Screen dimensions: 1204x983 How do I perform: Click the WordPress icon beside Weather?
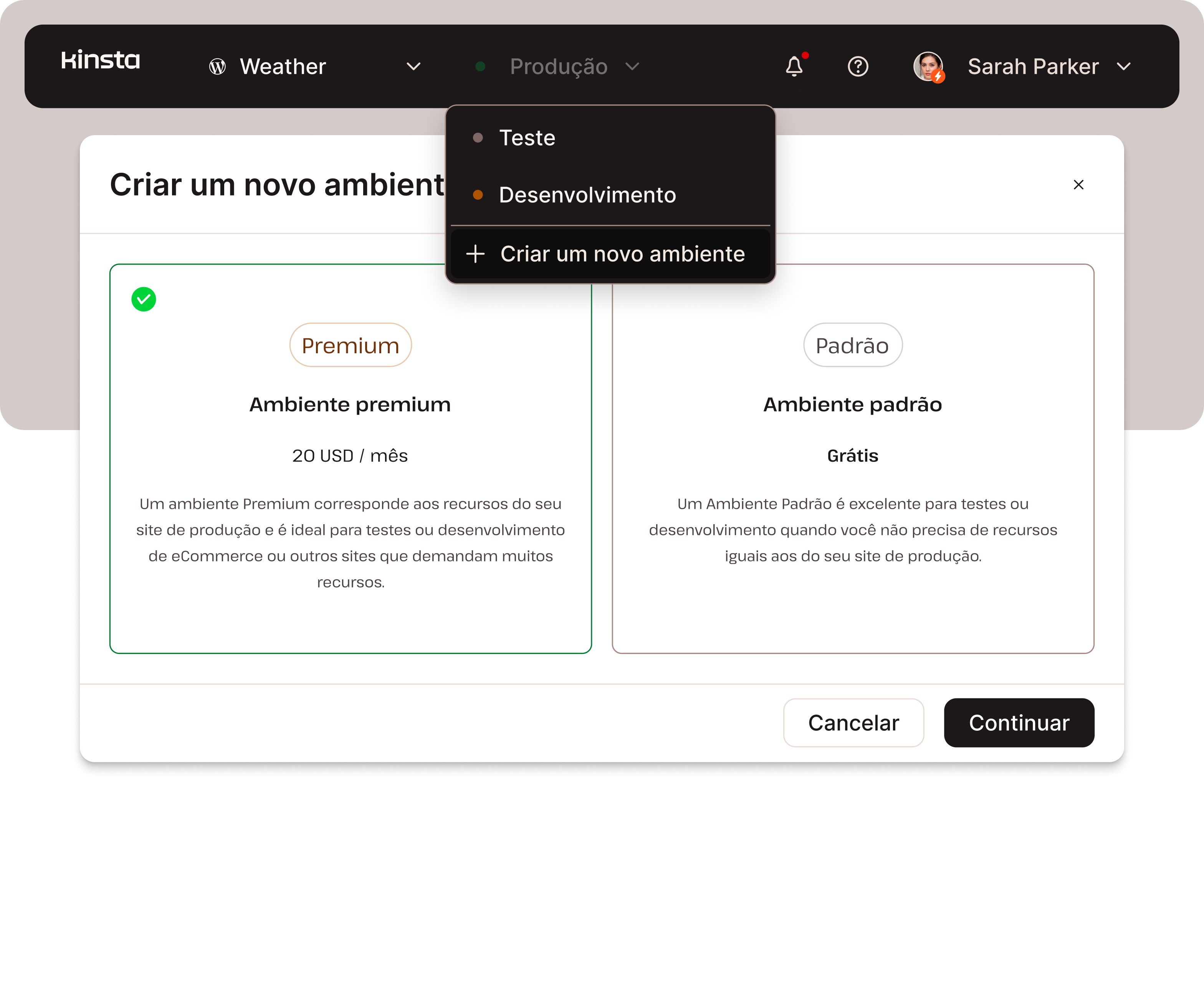217,67
